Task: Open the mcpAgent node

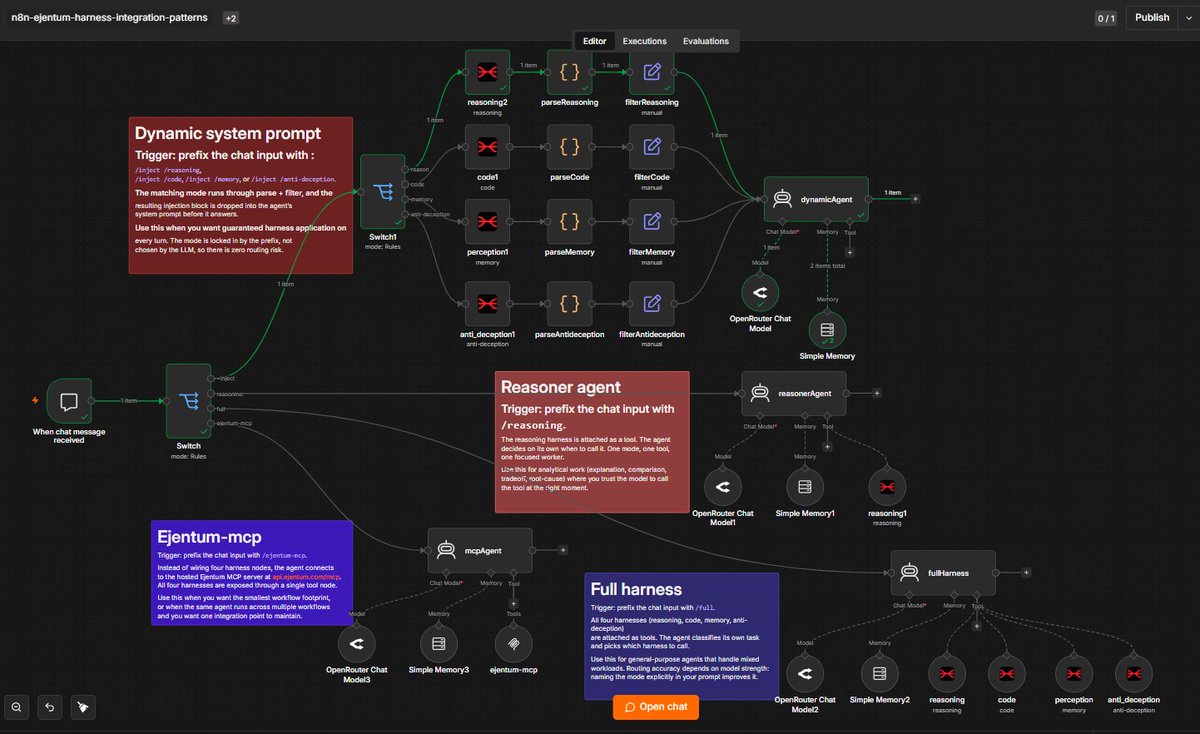Action: 480,550
